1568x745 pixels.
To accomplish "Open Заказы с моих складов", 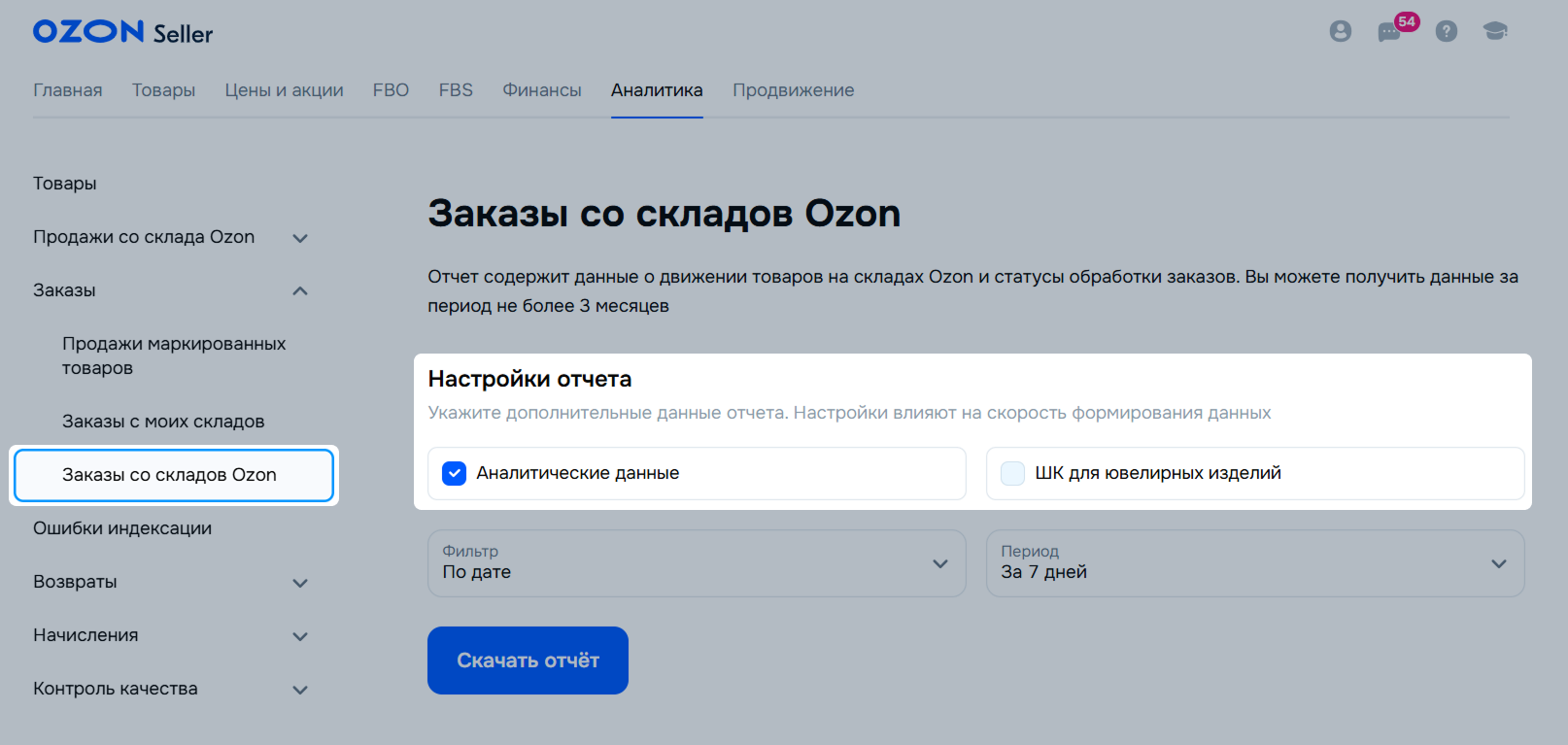I will click(x=163, y=422).
